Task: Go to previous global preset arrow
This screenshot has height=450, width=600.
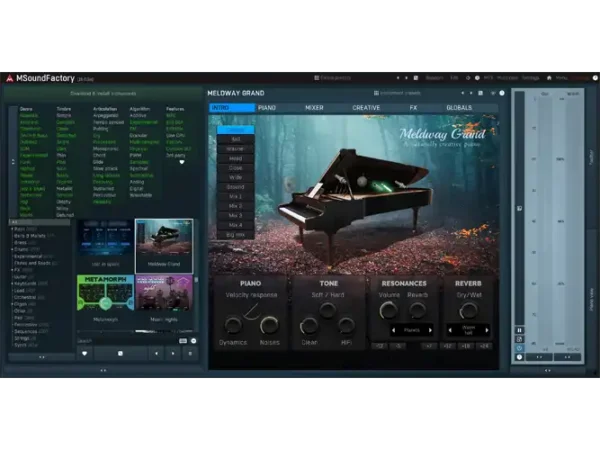Action: pyautogui.click(x=398, y=78)
